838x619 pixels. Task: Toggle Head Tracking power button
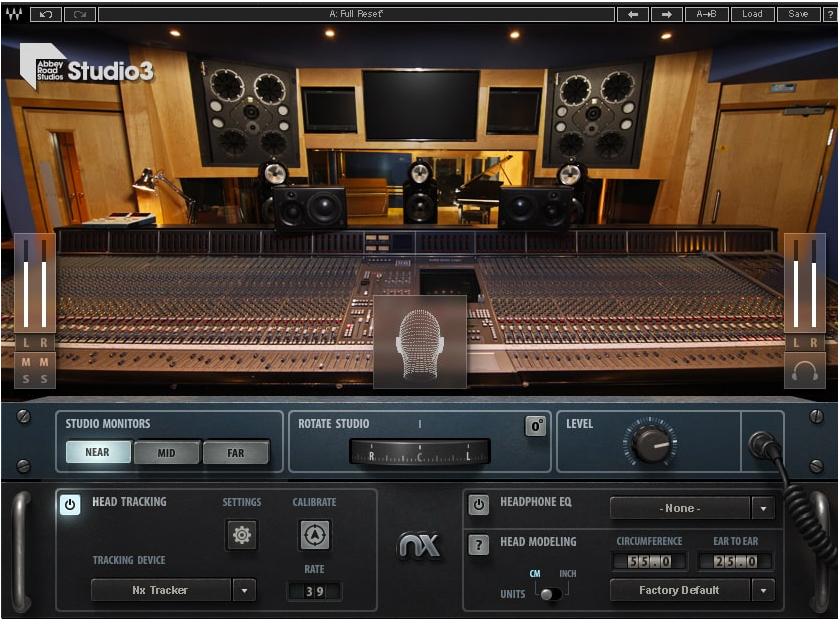pyautogui.click(x=70, y=505)
